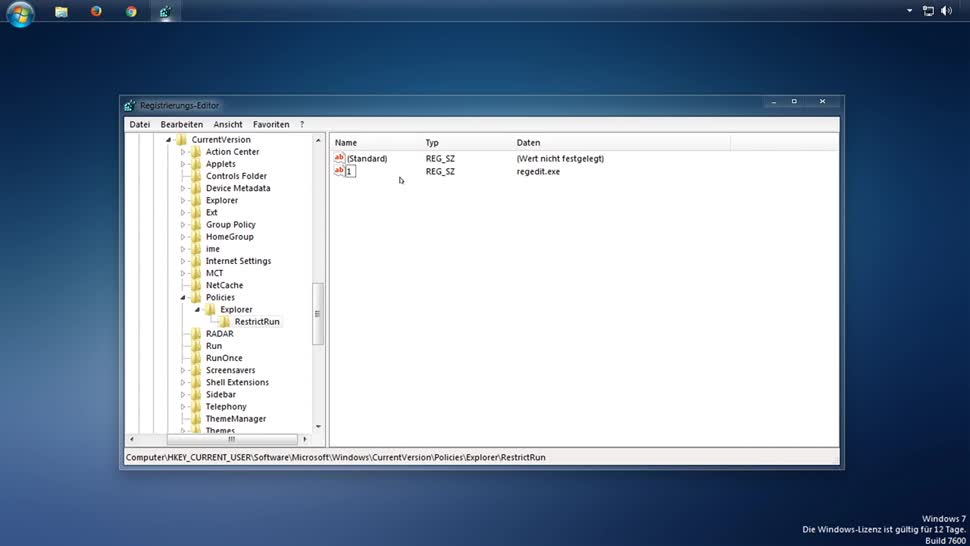
Task: Click the Applets folder icon
Action: [196, 164]
